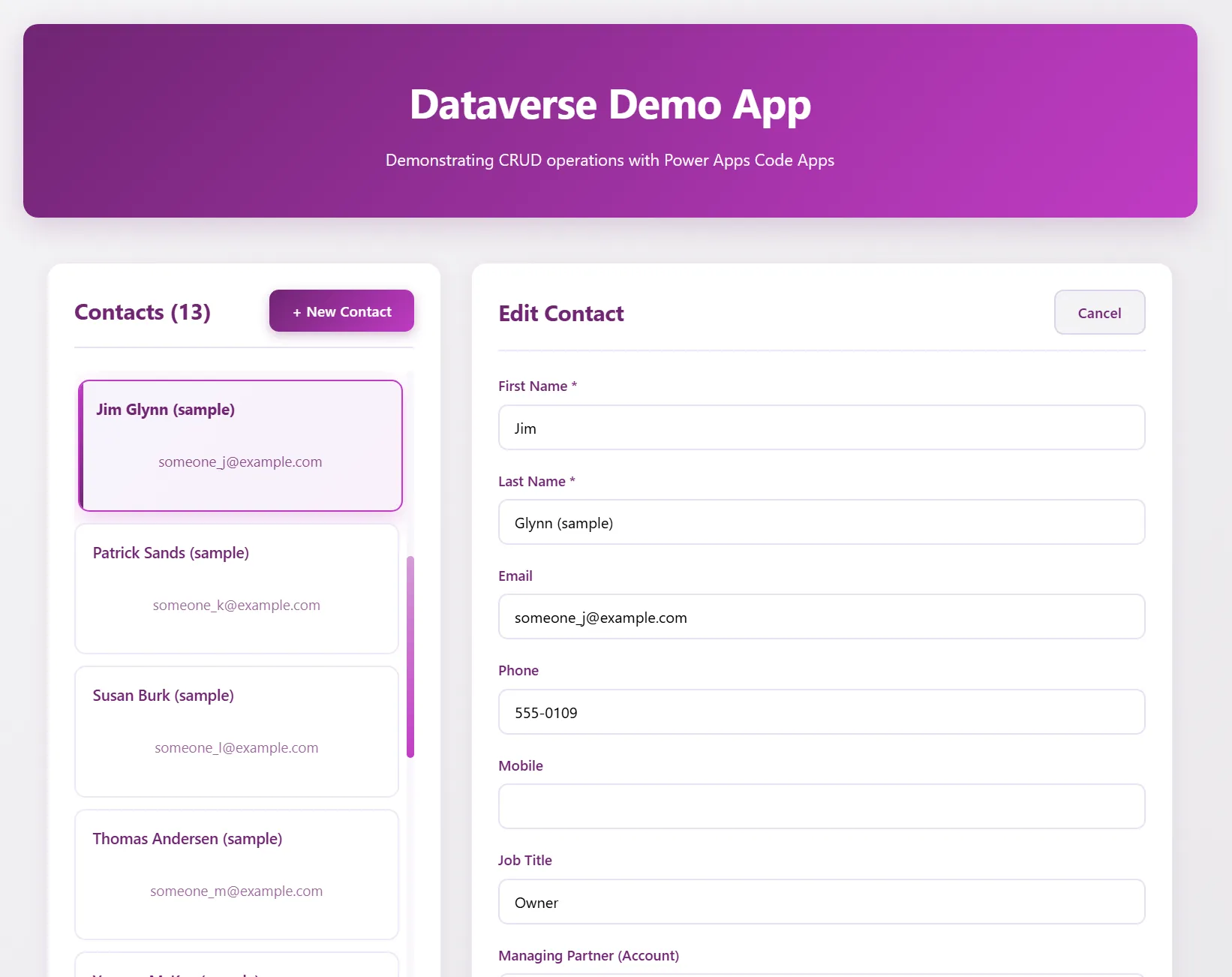
Task: Click the Managing Partner (Account) label
Action: pyautogui.click(x=588, y=955)
